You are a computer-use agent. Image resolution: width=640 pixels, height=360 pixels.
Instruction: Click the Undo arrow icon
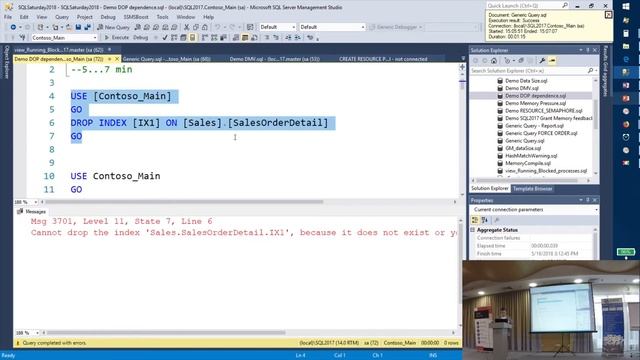[218, 27]
